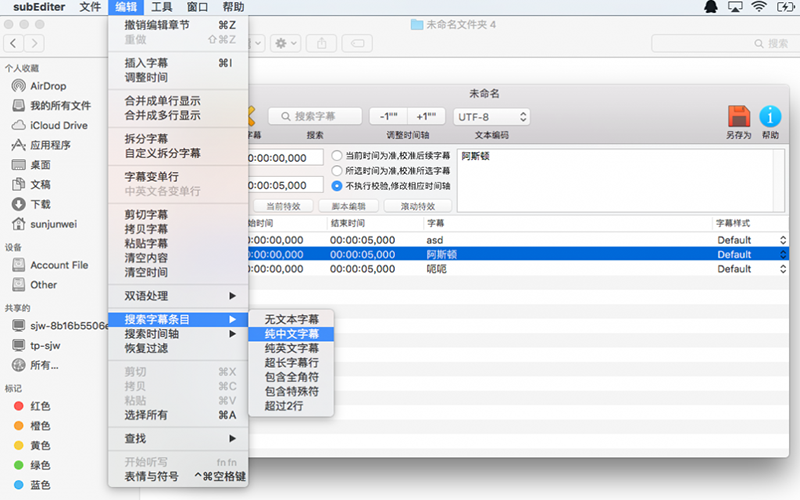Select orange tag 橙色
Image resolution: width=800 pixels, height=500 pixels.
coord(32,426)
